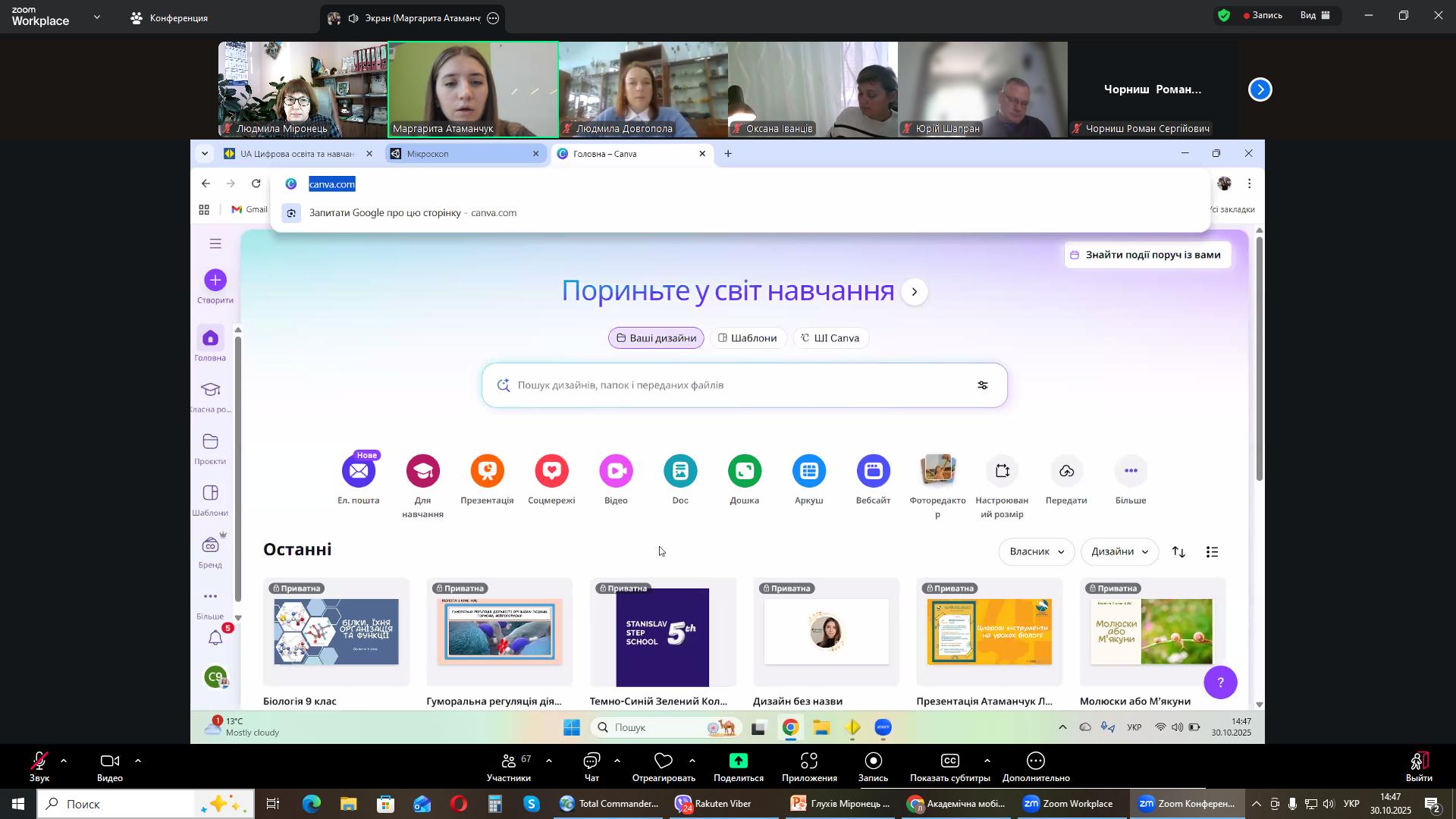This screenshot has height=819, width=1456.
Task: Toggle Zoom camera Видео button
Action: [x=110, y=765]
